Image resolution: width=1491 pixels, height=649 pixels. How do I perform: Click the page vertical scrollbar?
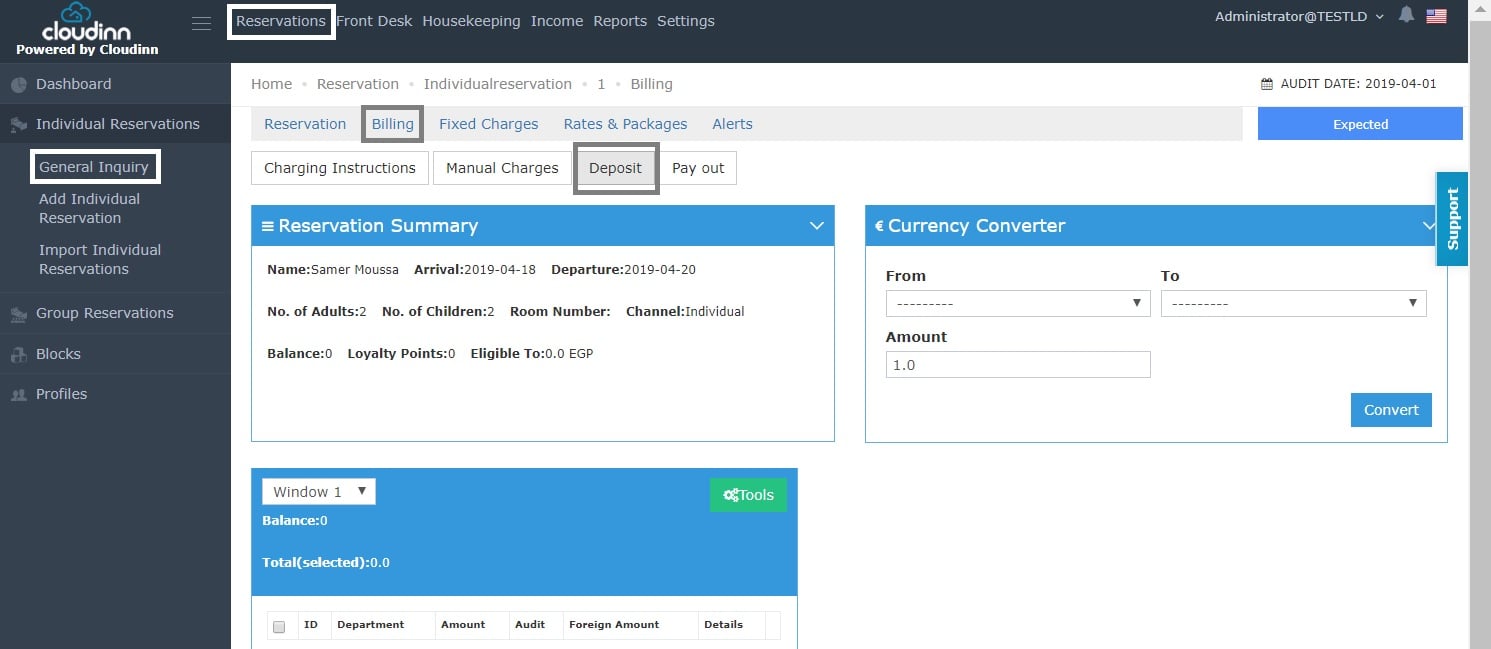[x=1479, y=324]
